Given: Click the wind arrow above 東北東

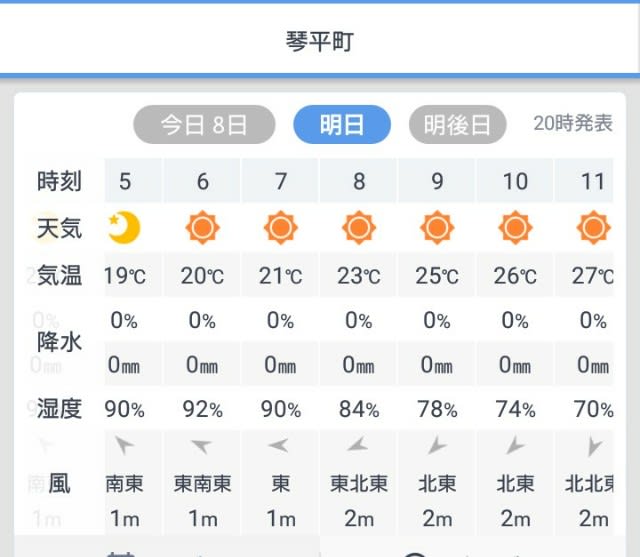Looking at the screenshot, I should point(358,444).
